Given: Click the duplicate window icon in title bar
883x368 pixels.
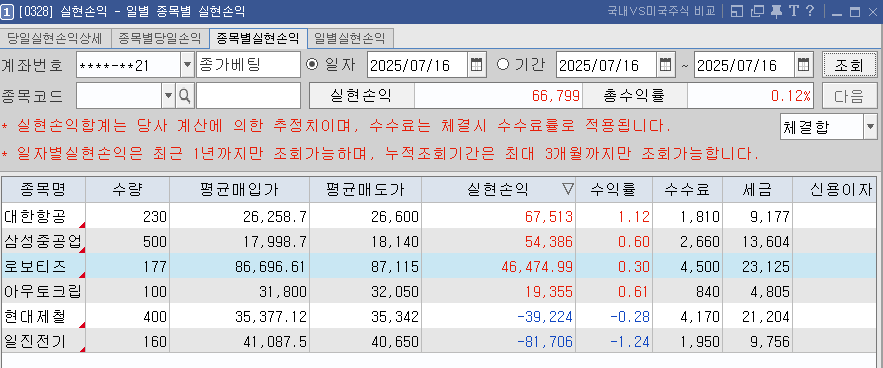Looking at the screenshot, I should pos(757,11).
